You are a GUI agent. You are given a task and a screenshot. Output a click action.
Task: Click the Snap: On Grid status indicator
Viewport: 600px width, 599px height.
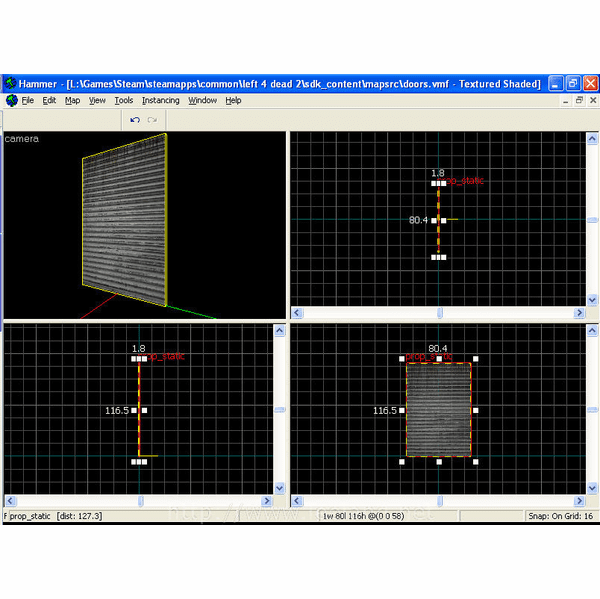pos(559,516)
